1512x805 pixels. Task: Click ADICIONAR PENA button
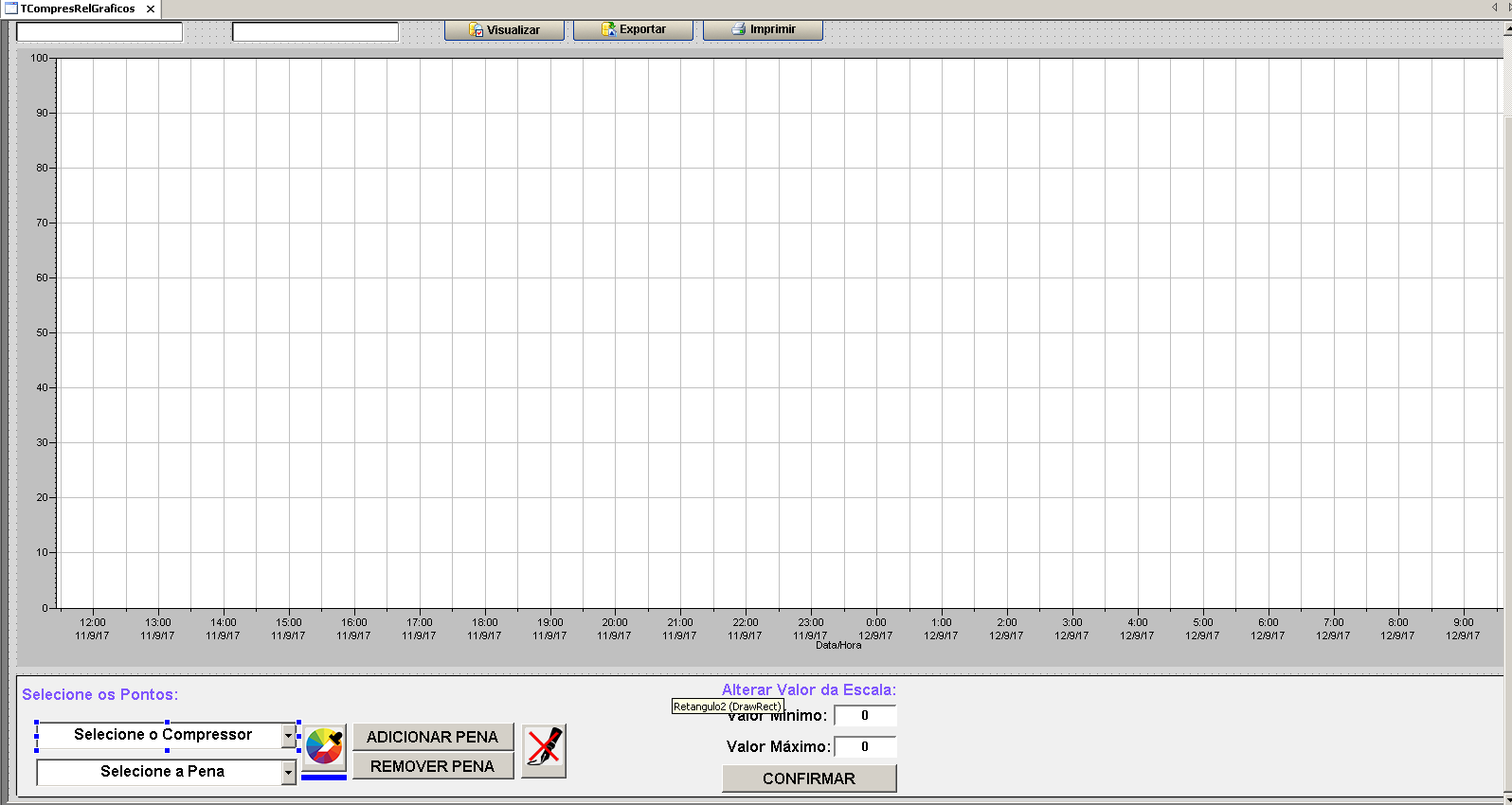(433, 737)
